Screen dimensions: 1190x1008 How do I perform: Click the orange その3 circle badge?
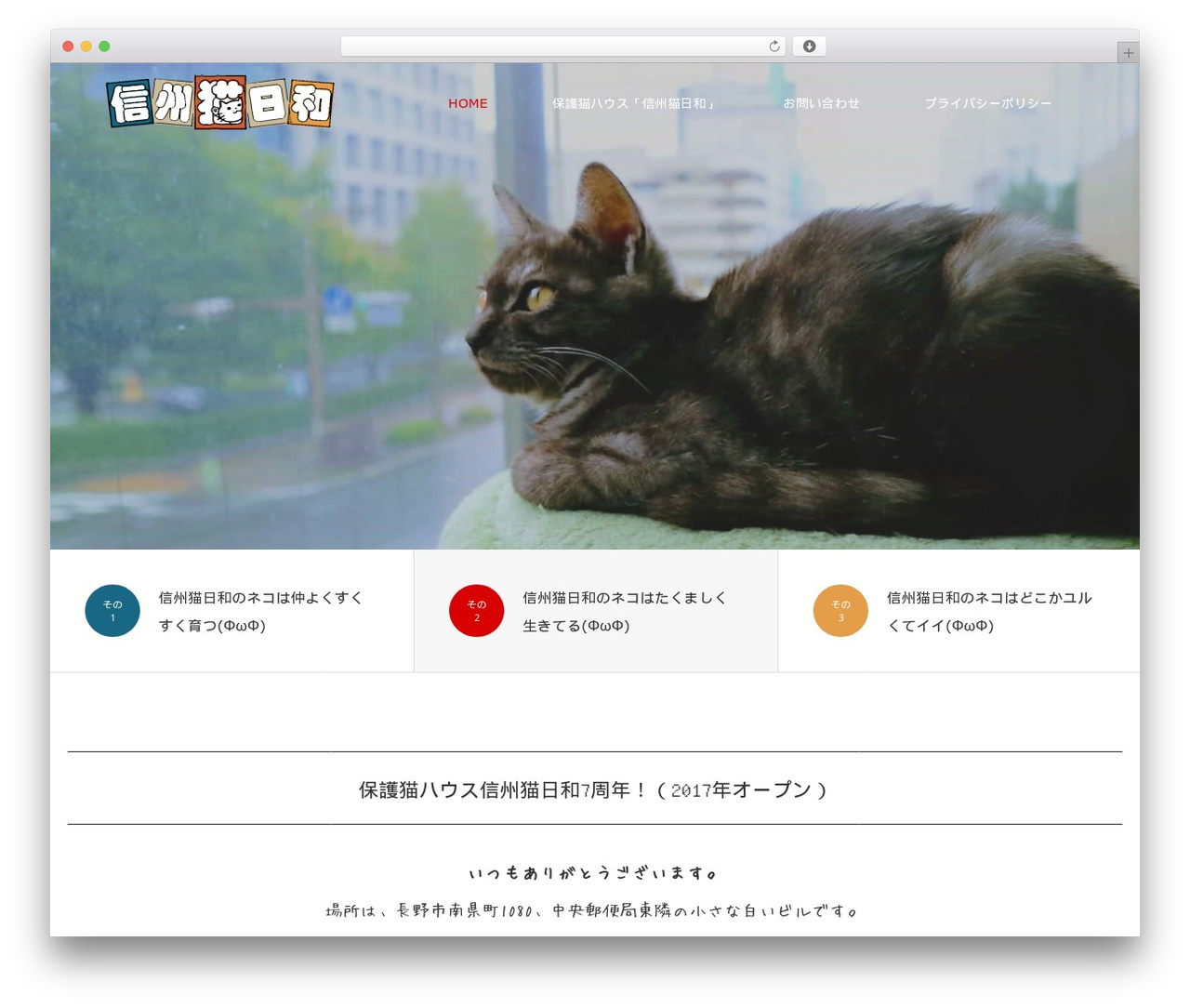point(840,611)
